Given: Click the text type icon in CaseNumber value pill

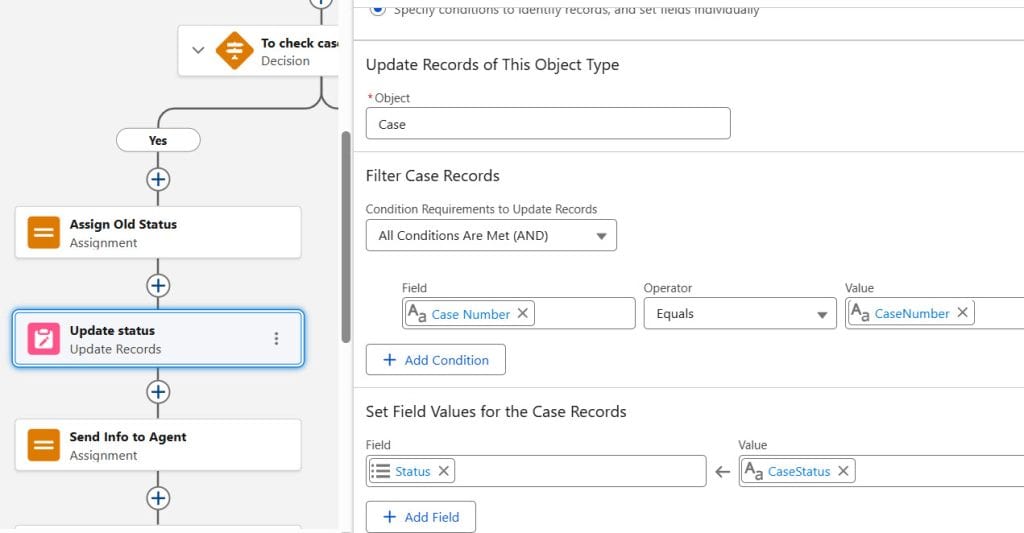Looking at the screenshot, I should pos(860,313).
